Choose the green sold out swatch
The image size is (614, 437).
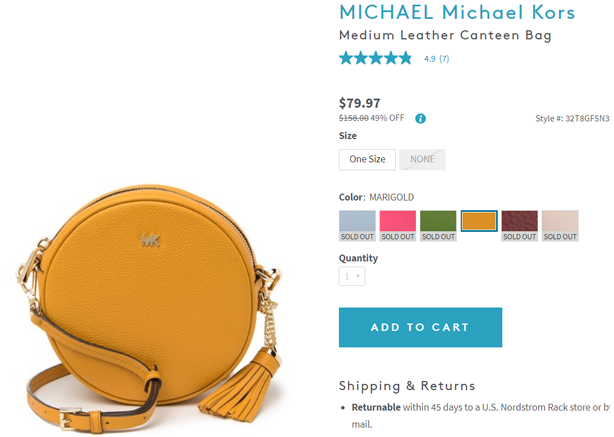pos(438,226)
